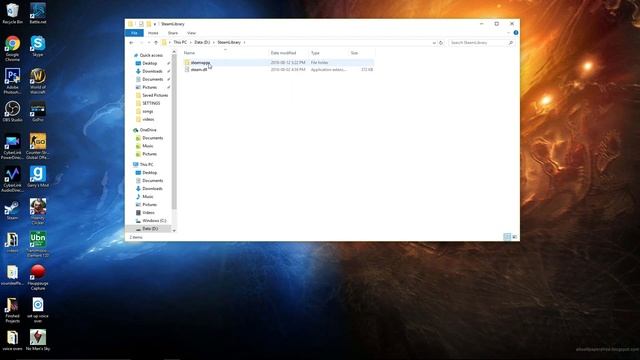Open the CyberLink AudioDirector shortcut
The height and width of the screenshot is (360, 640).
pyautogui.click(x=12, y=179)
